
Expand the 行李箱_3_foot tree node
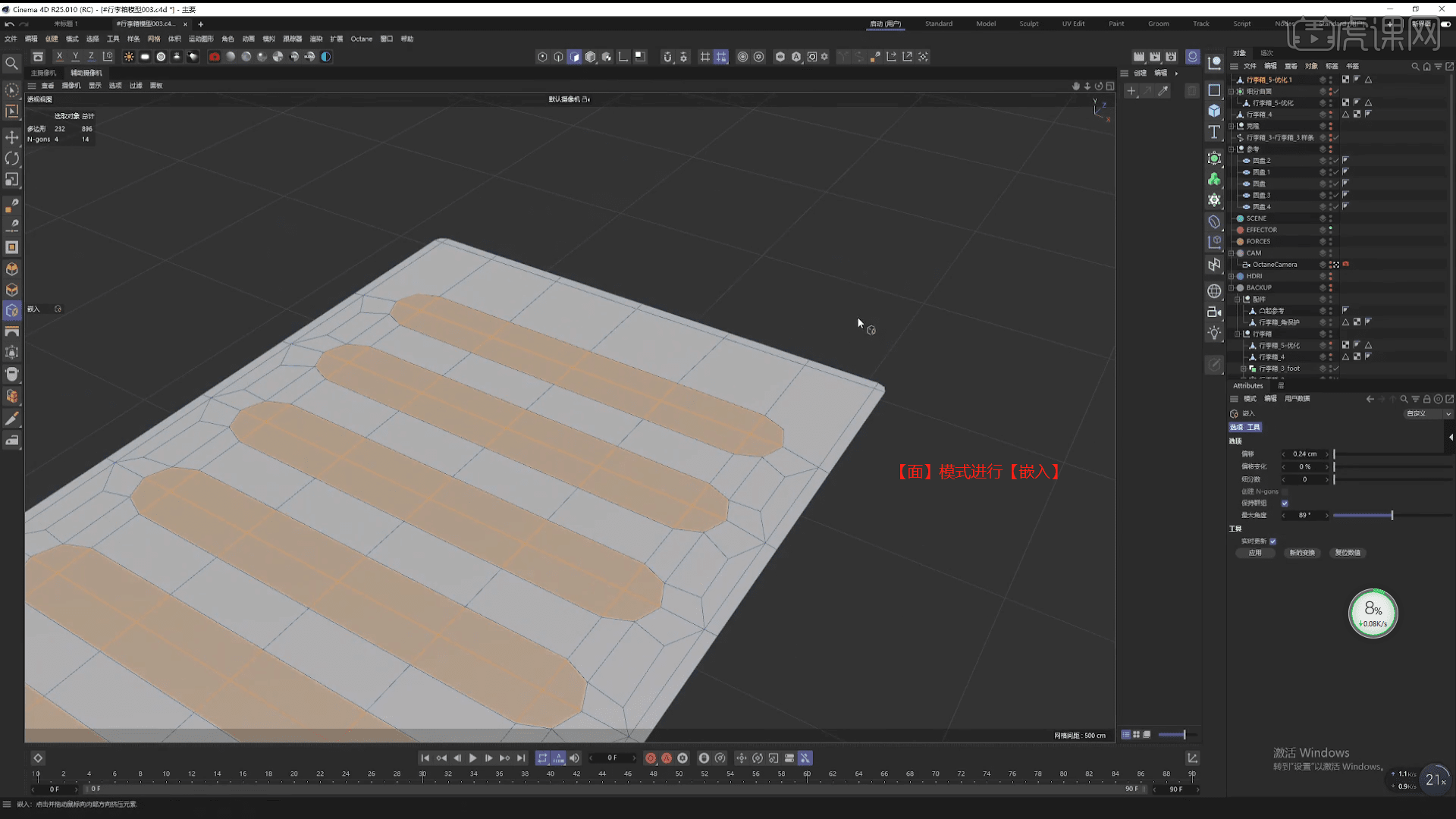coord(1243,369)
